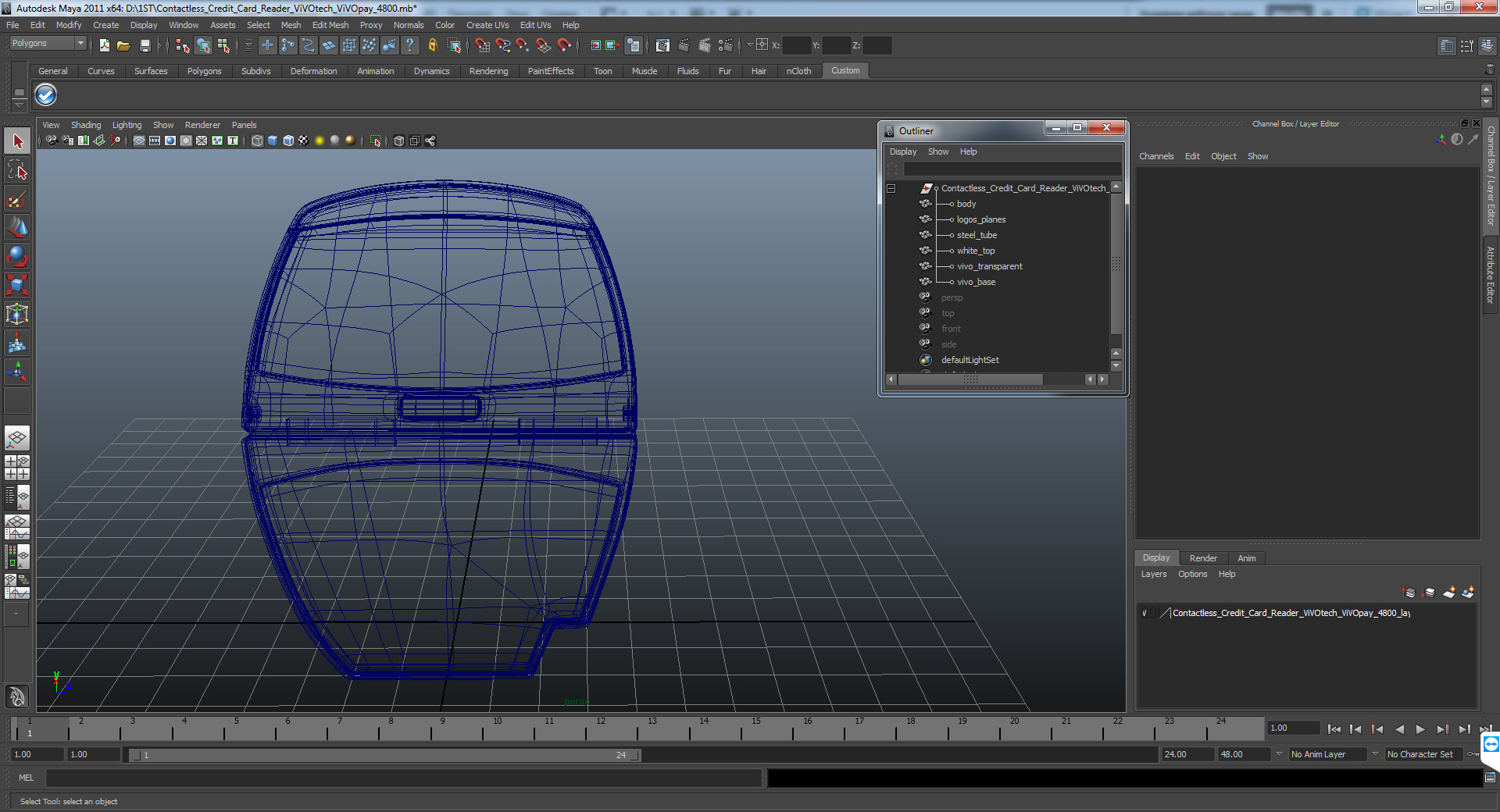Click MEL command line label
This screenshot has width=1500, height=812.
pos(27,778)
